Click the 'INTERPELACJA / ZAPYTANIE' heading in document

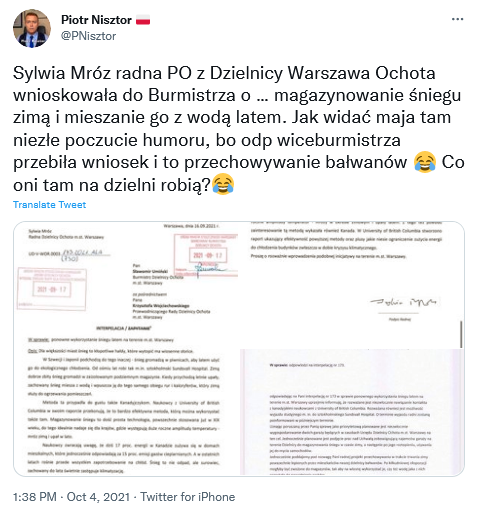coord(124,328)
